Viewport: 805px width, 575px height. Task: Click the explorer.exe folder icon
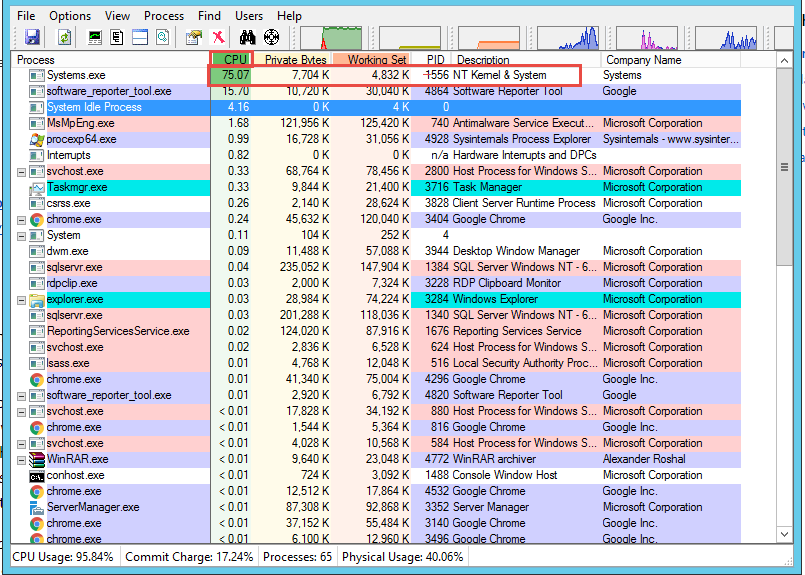coord(36,299)
